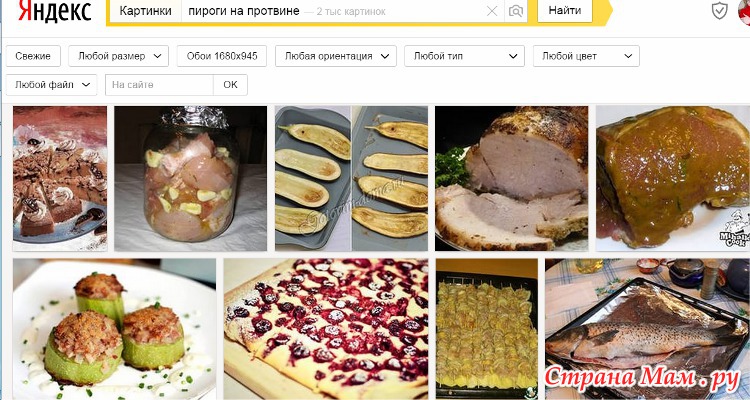Open the Любой файл dropdown
The image size is (750, 400).
click(51, 85)
